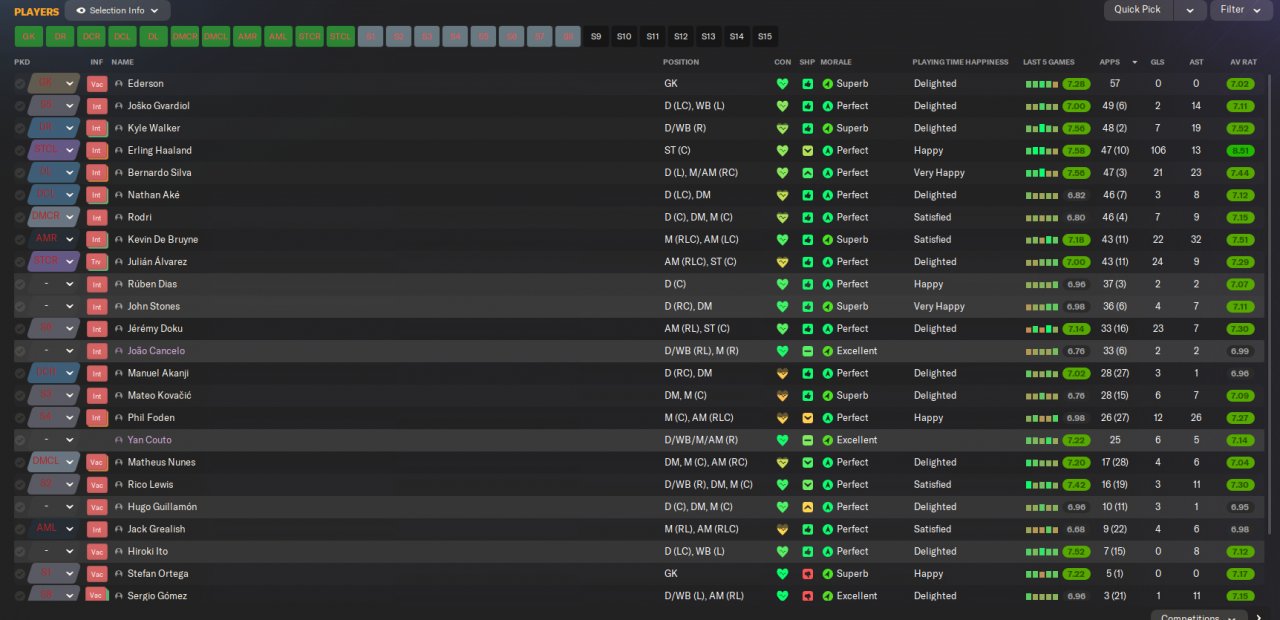Open position dropdown for Rúben Dias
The width and height of the screenshot is (1280, 620).
click(x=70, y=284)
